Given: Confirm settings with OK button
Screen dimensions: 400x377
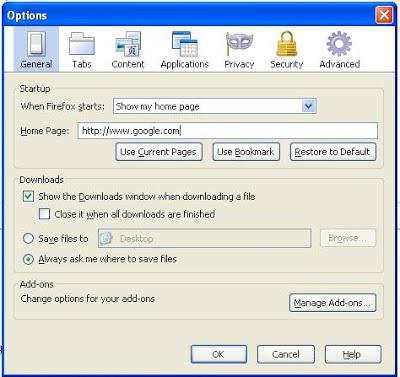Looking at the screenshot, I should point(219,354).
